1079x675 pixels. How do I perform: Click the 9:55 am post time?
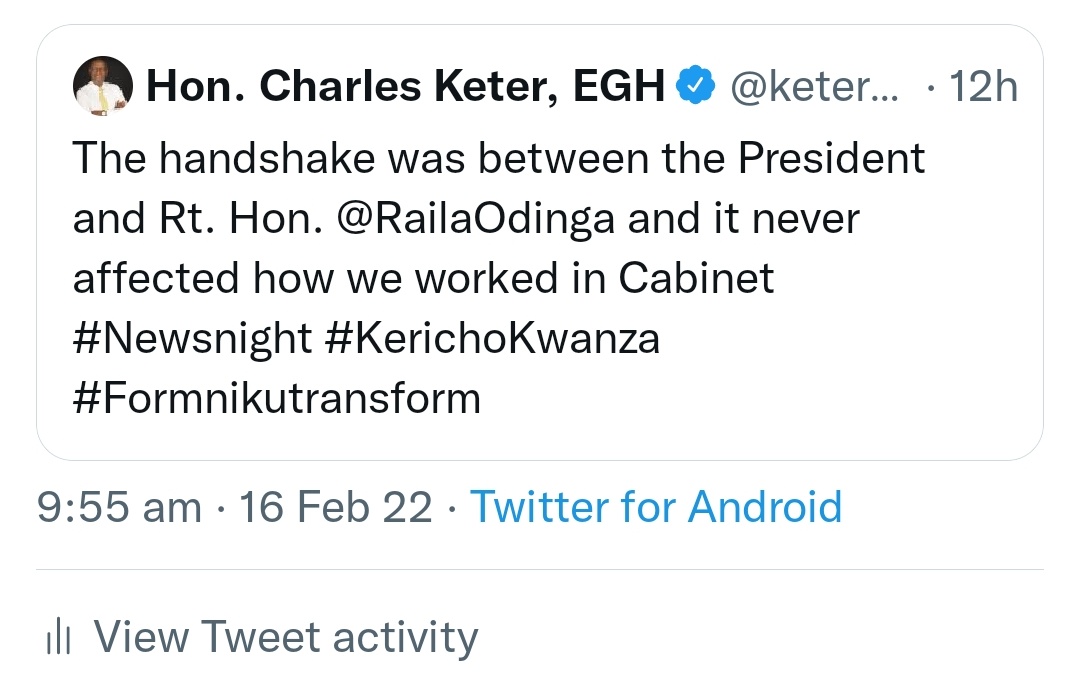click(x=118, y=508)
